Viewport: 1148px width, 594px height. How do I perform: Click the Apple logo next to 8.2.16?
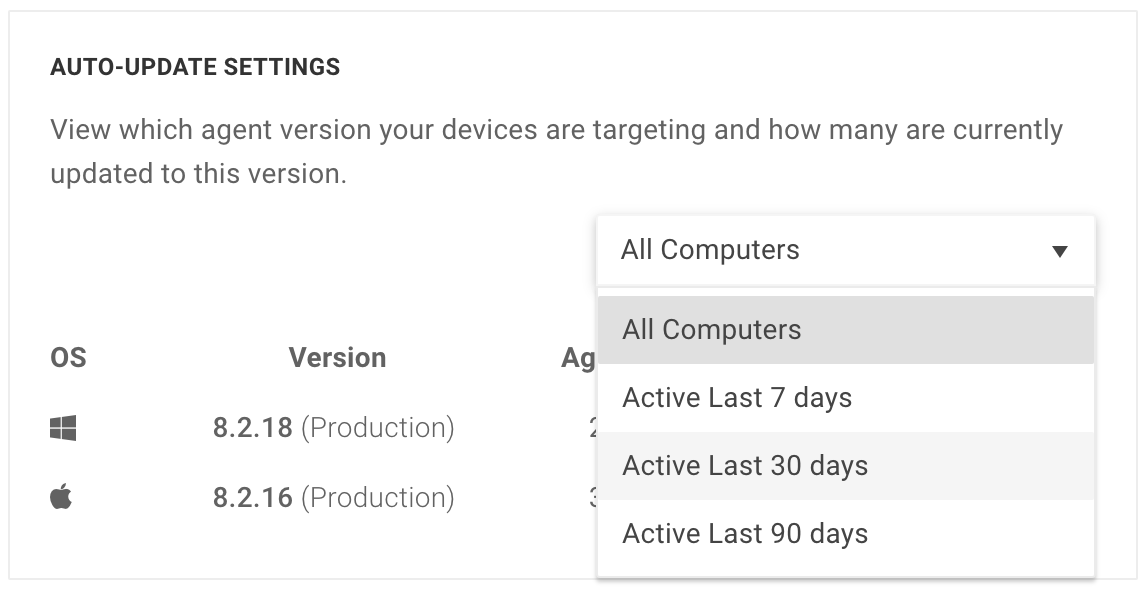click(62, 497)
